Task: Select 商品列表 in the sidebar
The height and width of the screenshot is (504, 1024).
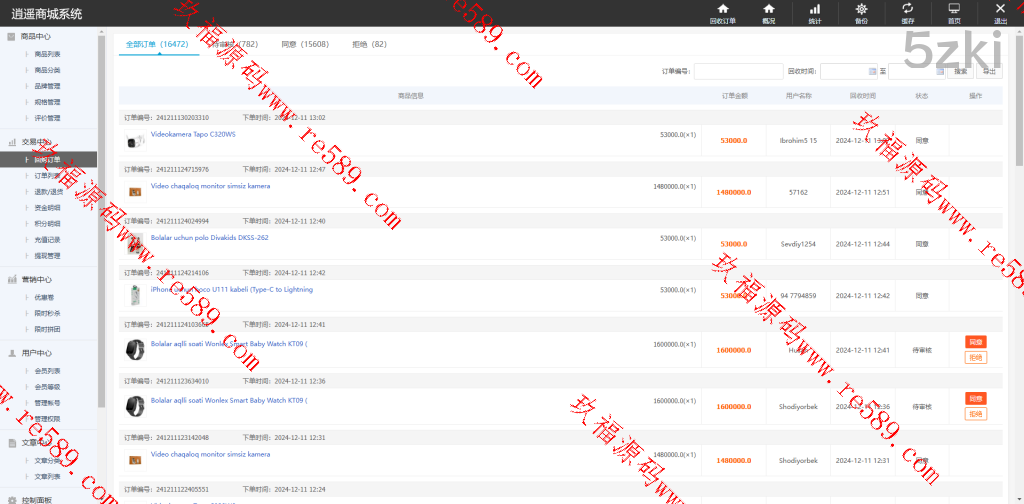Action: click(x=47, y=54)
